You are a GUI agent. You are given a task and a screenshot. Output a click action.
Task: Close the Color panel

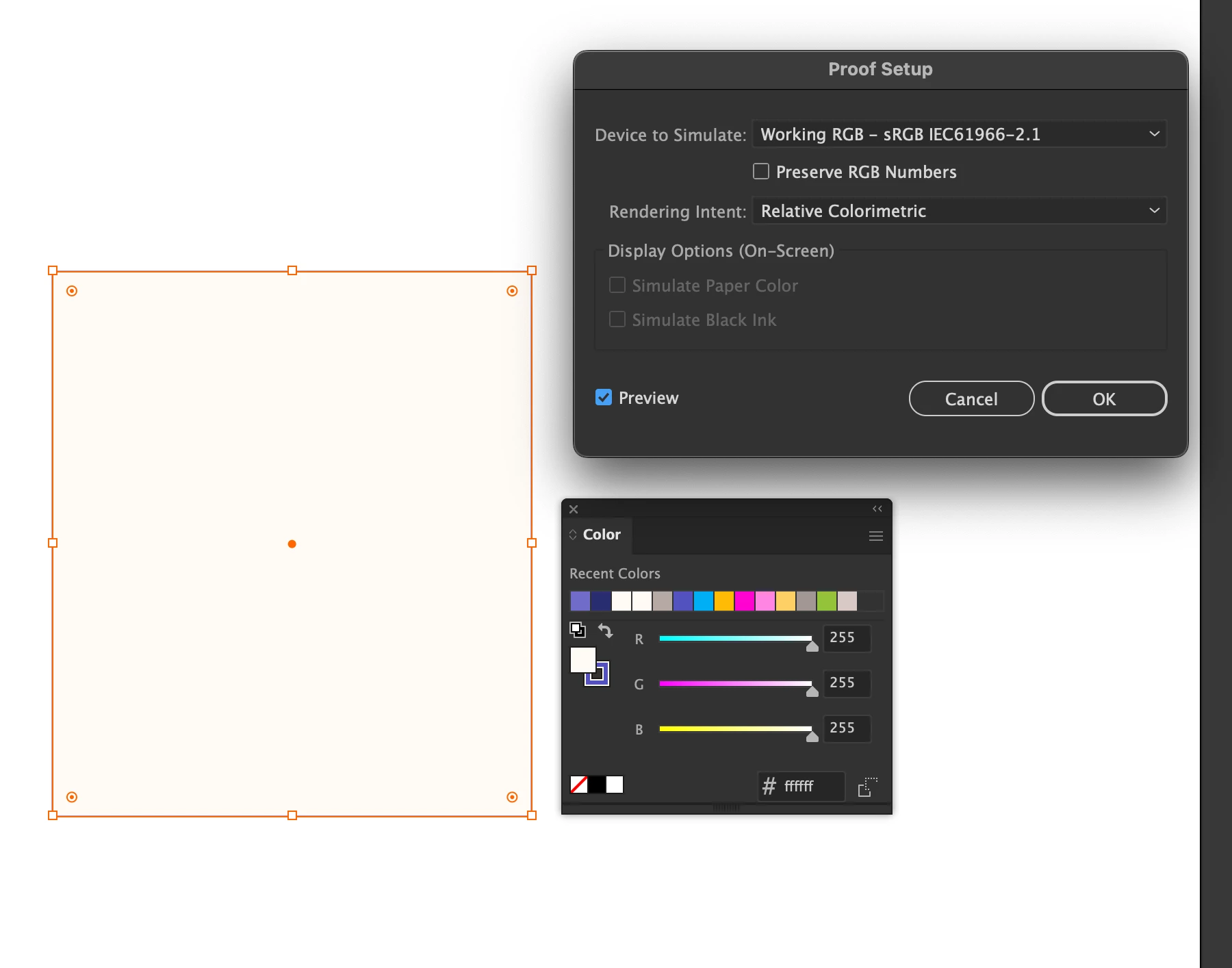[574, 509]
